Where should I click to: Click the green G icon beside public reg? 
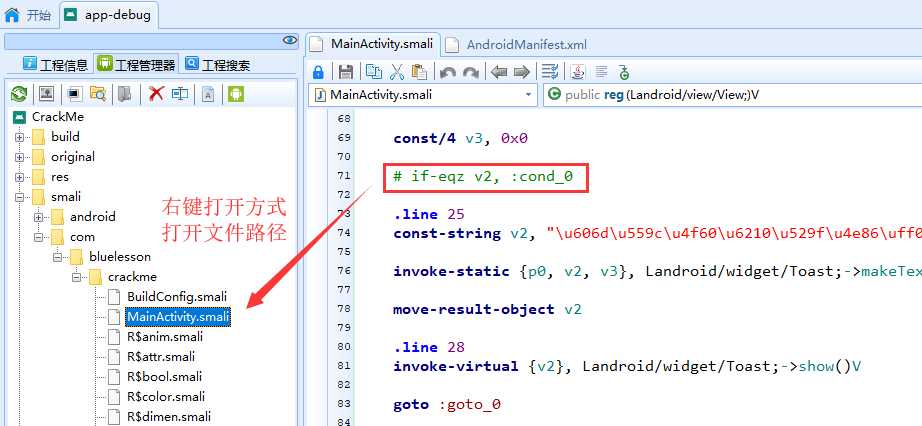[x=553, y=95]
